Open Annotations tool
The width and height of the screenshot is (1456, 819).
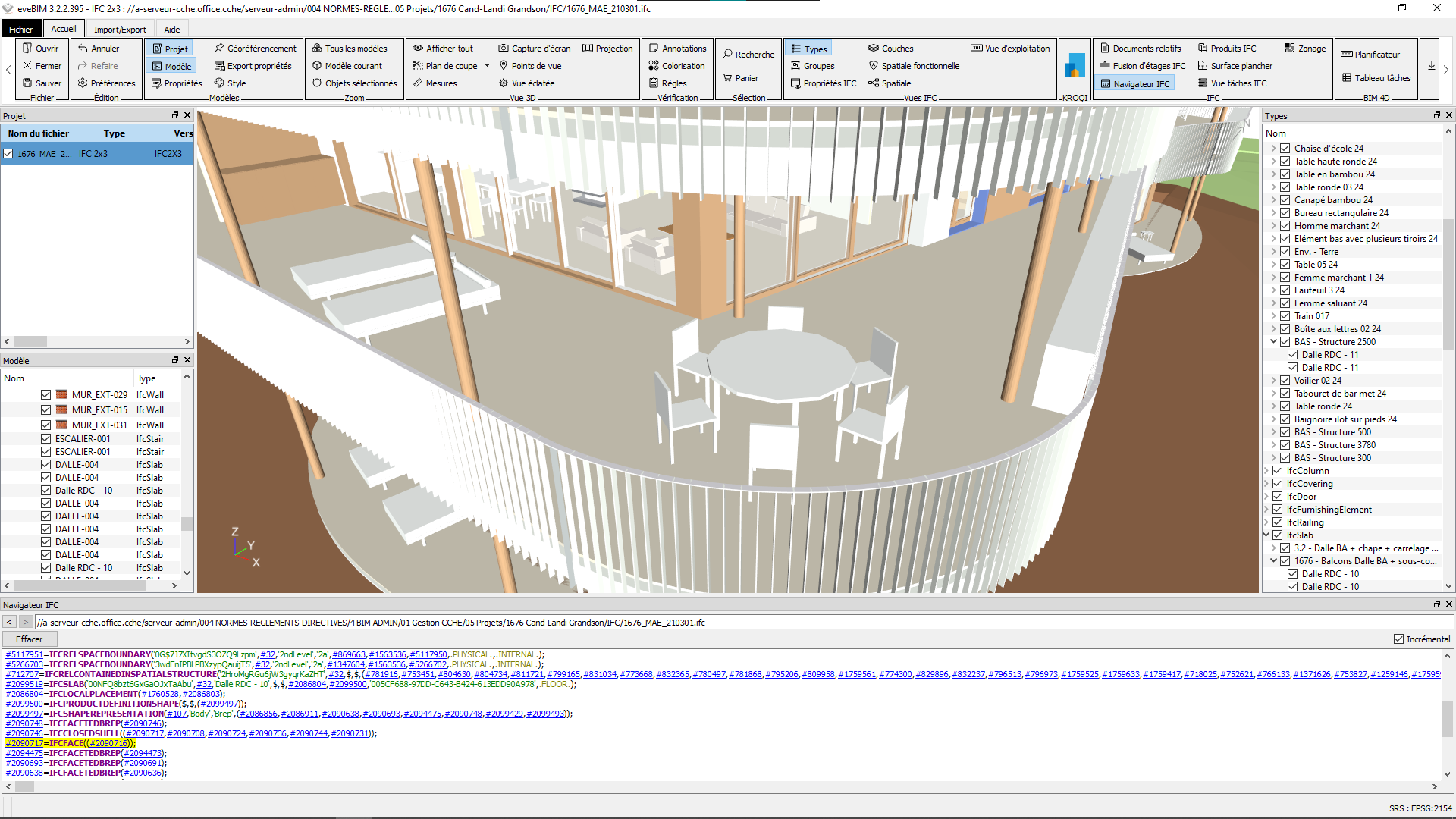(x=676, y=49)
